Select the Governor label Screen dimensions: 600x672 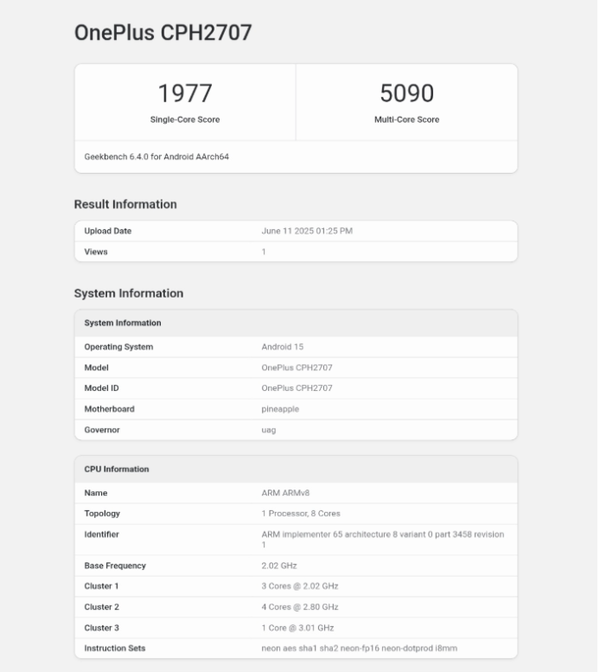(102, 430)
